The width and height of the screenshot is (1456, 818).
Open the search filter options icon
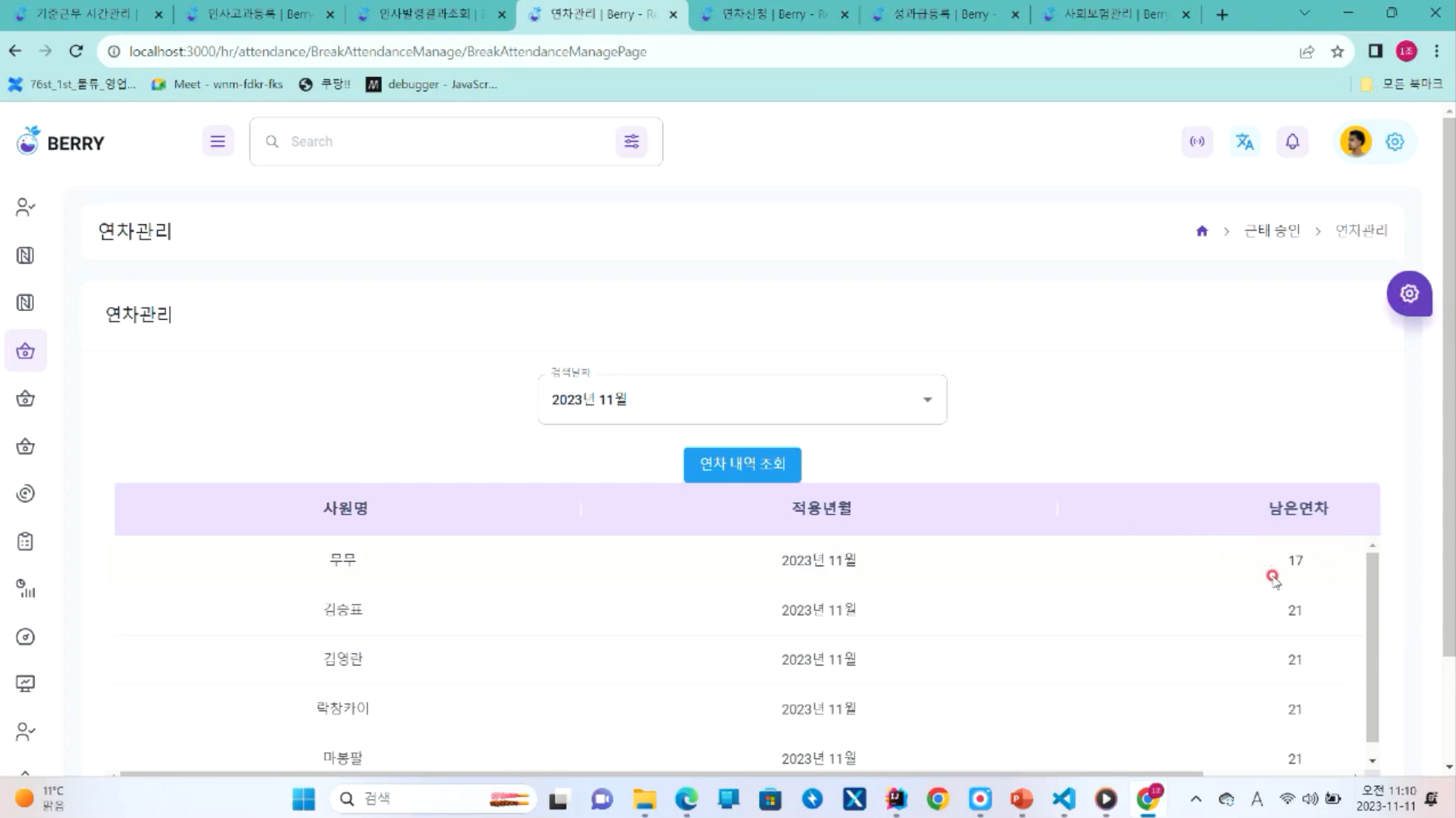click(631, 142)
